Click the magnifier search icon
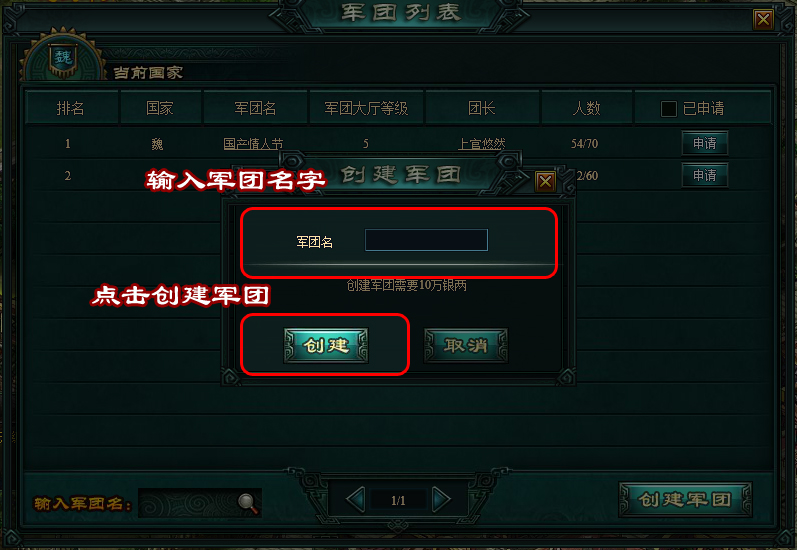This screenshot has height=550, width=797. click(x=248, y=503)
